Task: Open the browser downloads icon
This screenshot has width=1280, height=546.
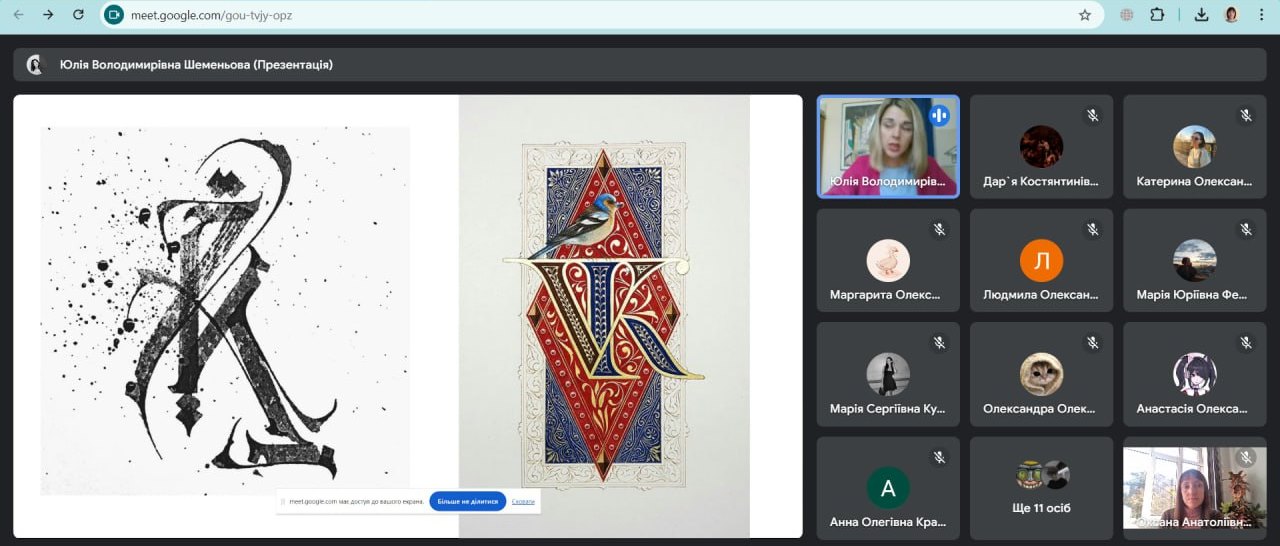Action: (1201, 15)
